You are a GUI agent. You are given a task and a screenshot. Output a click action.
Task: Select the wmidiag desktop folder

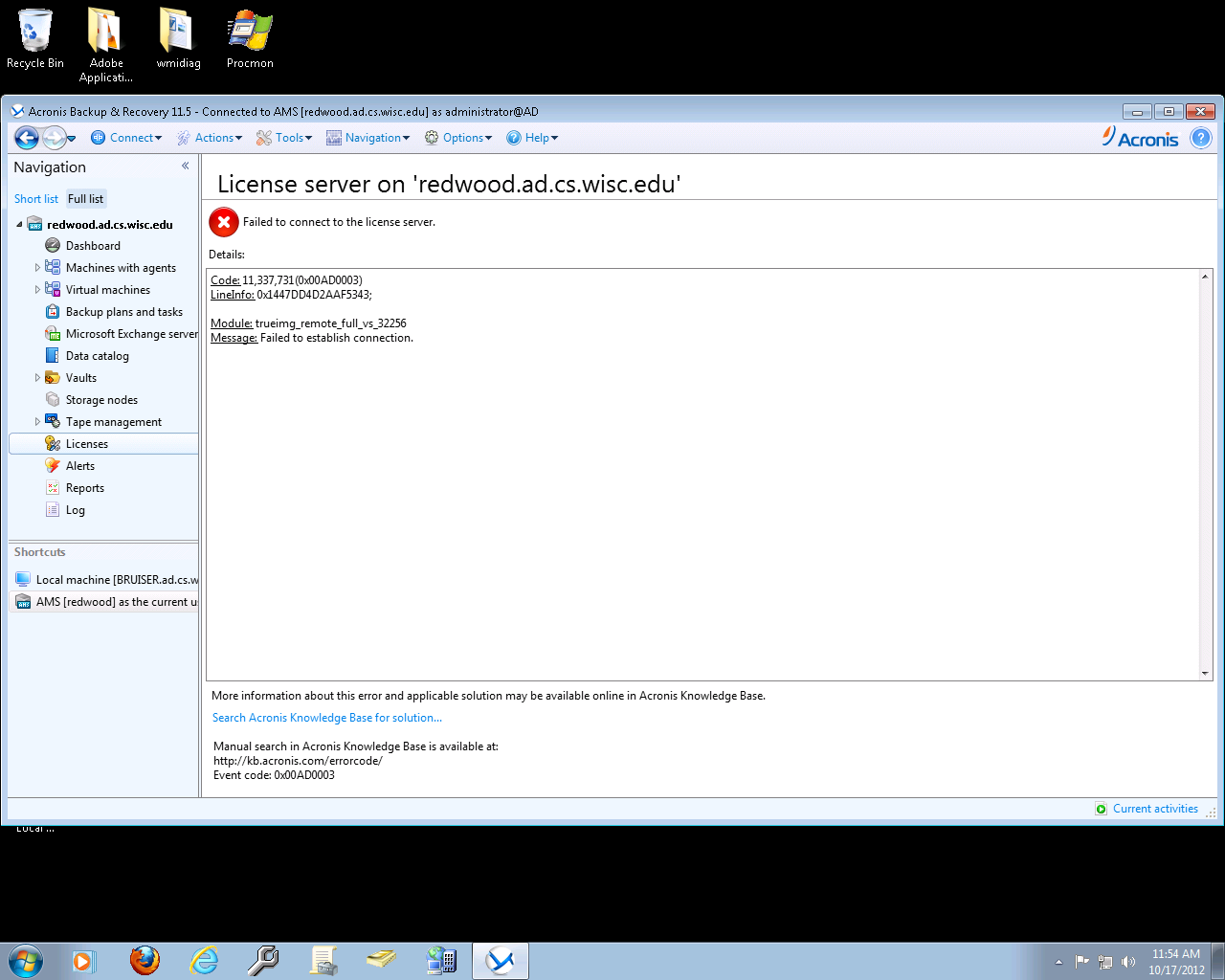click(178, 39)
